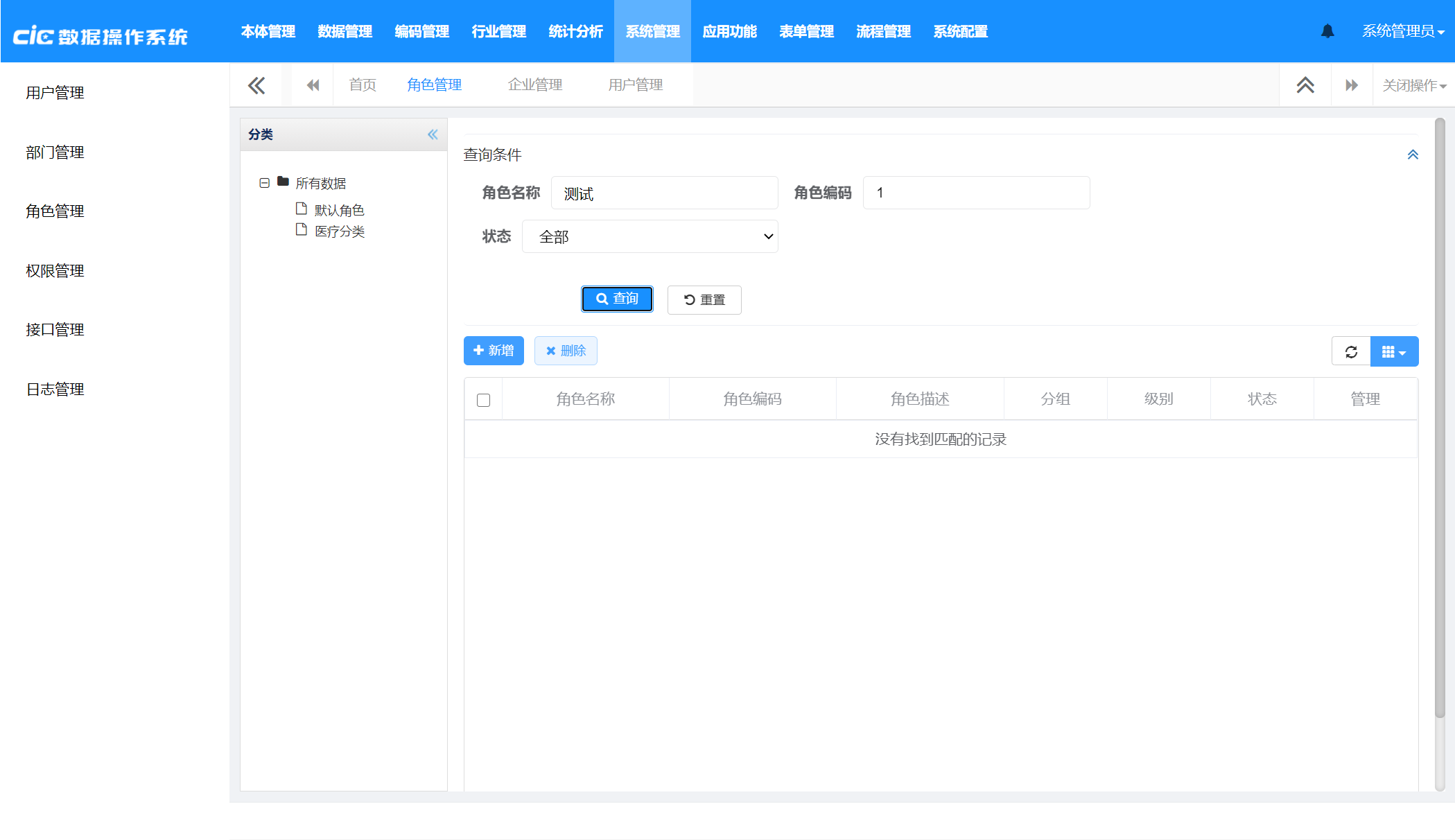Refresh the table with refresh icon
1455x840 pixels.
coord(1351,351)
